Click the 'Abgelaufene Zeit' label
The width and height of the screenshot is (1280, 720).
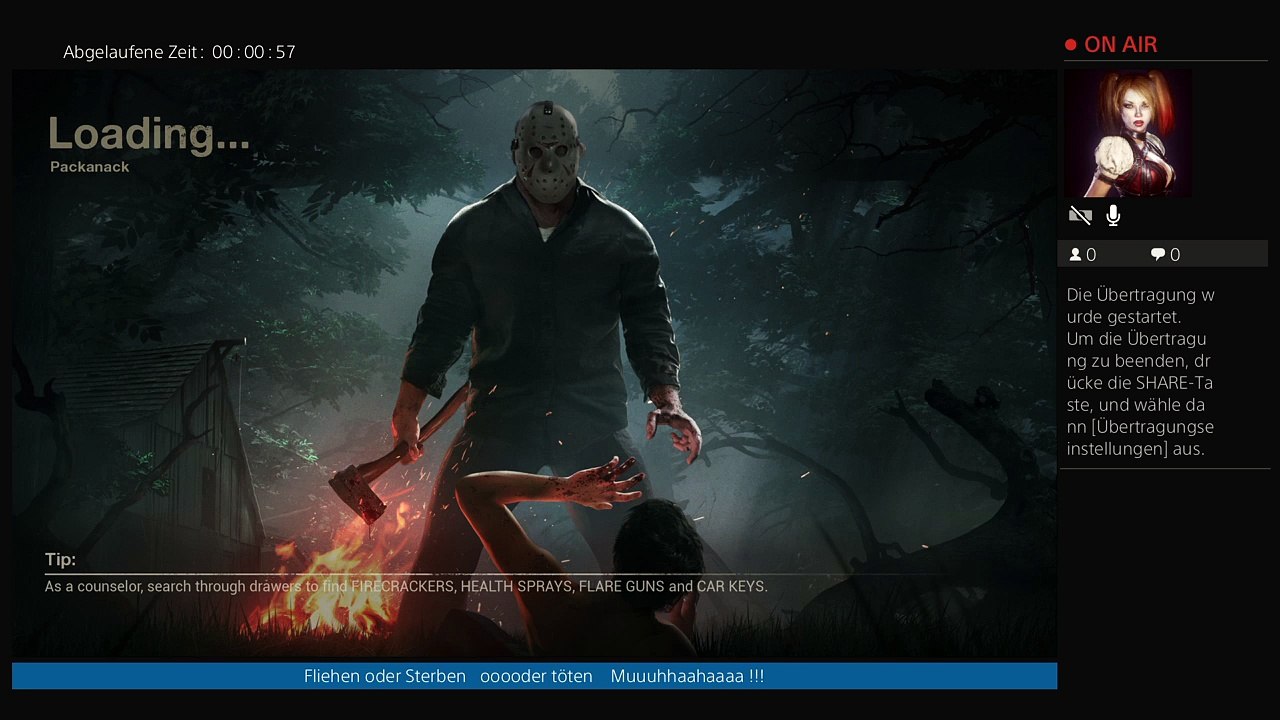pos(133,52)
